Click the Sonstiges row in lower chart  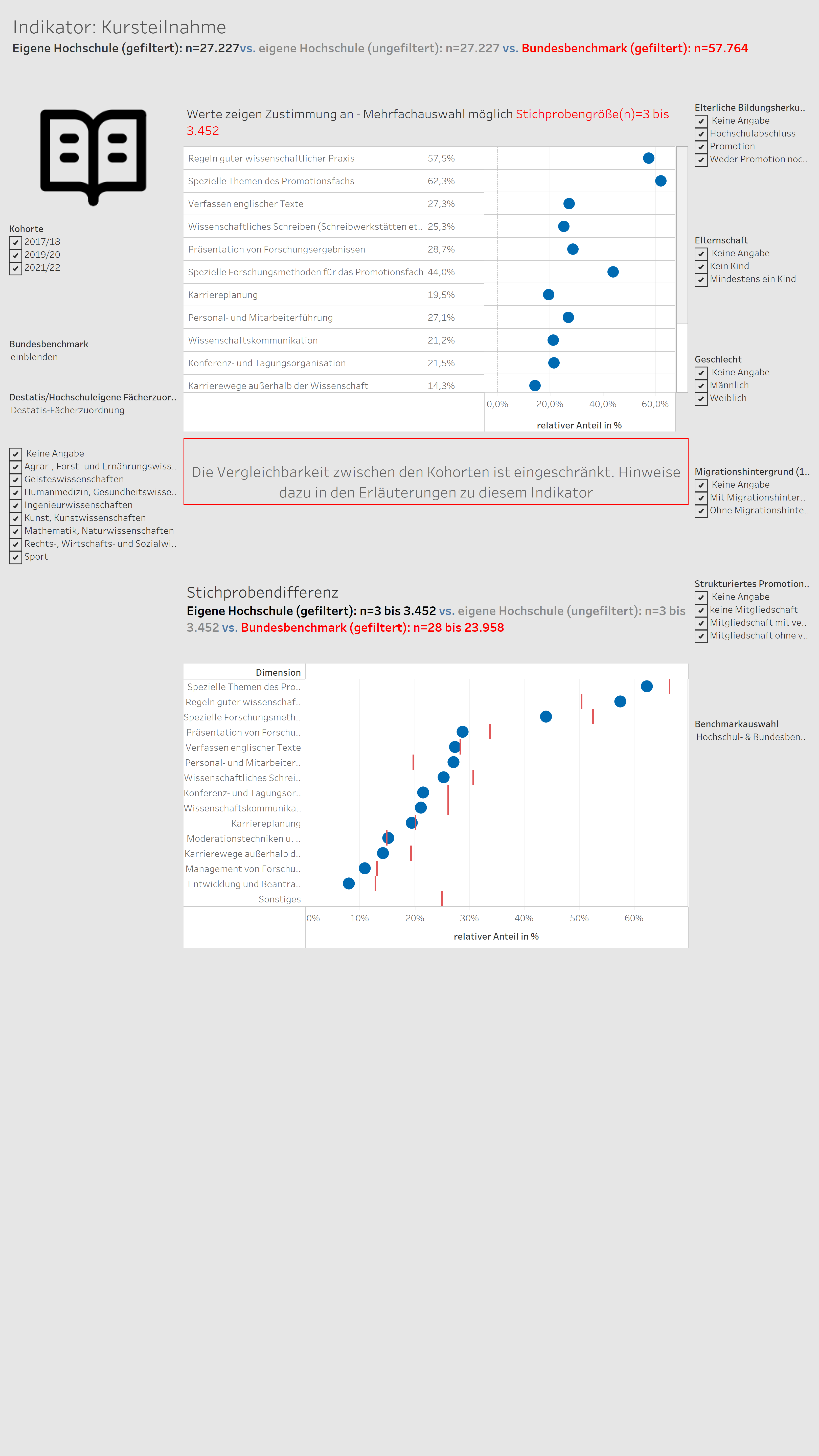(435, 899)
